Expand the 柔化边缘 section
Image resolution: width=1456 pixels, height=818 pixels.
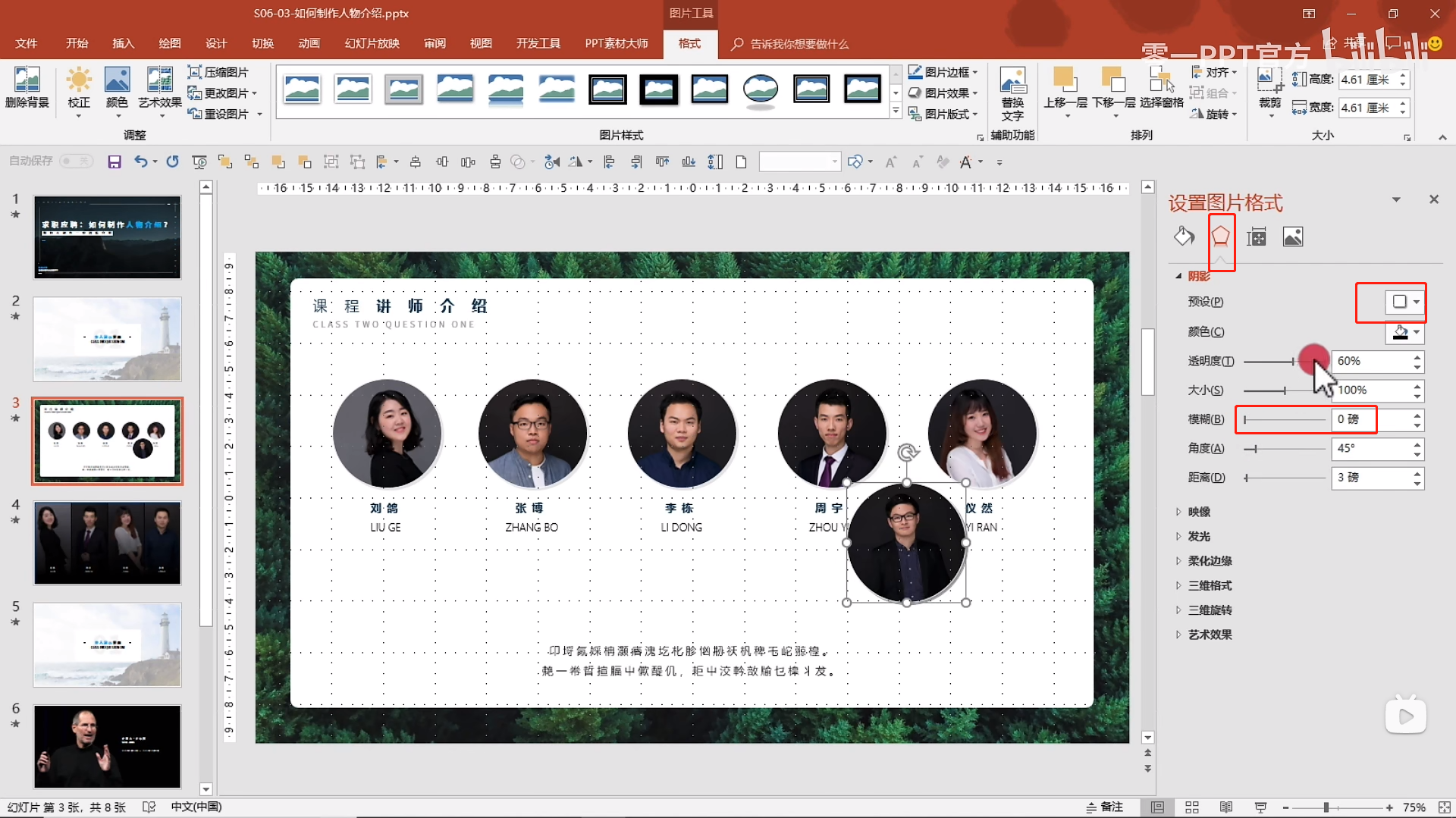(x=1178, y=561)
